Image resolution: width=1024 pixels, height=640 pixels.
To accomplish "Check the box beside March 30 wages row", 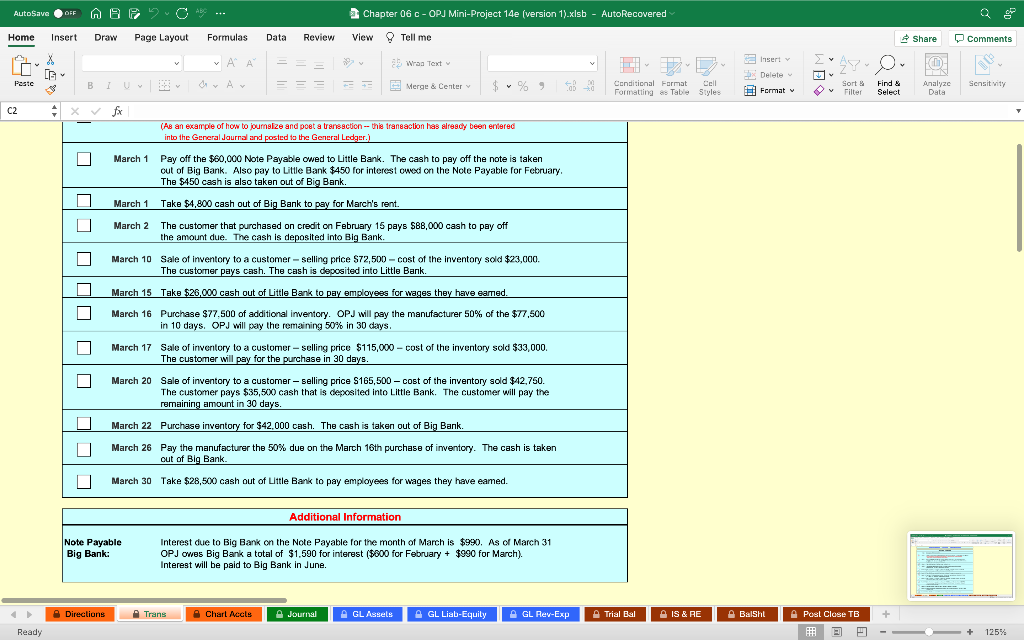I will point(84,481).
